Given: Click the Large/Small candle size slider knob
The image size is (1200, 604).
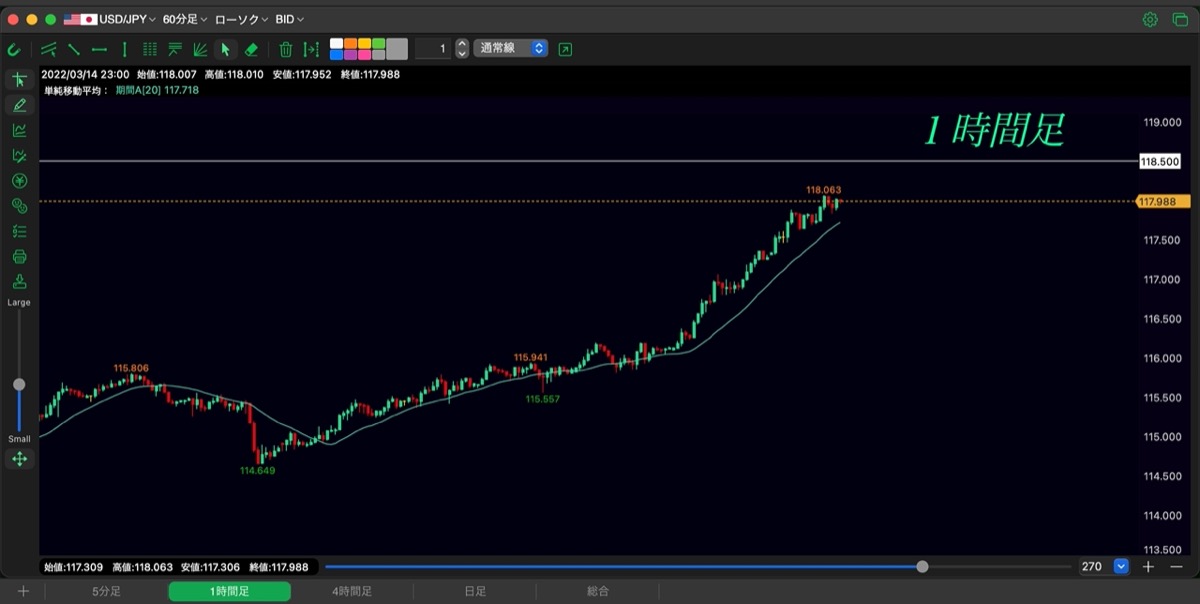Looking at the screenshot, I should (19, 384).
